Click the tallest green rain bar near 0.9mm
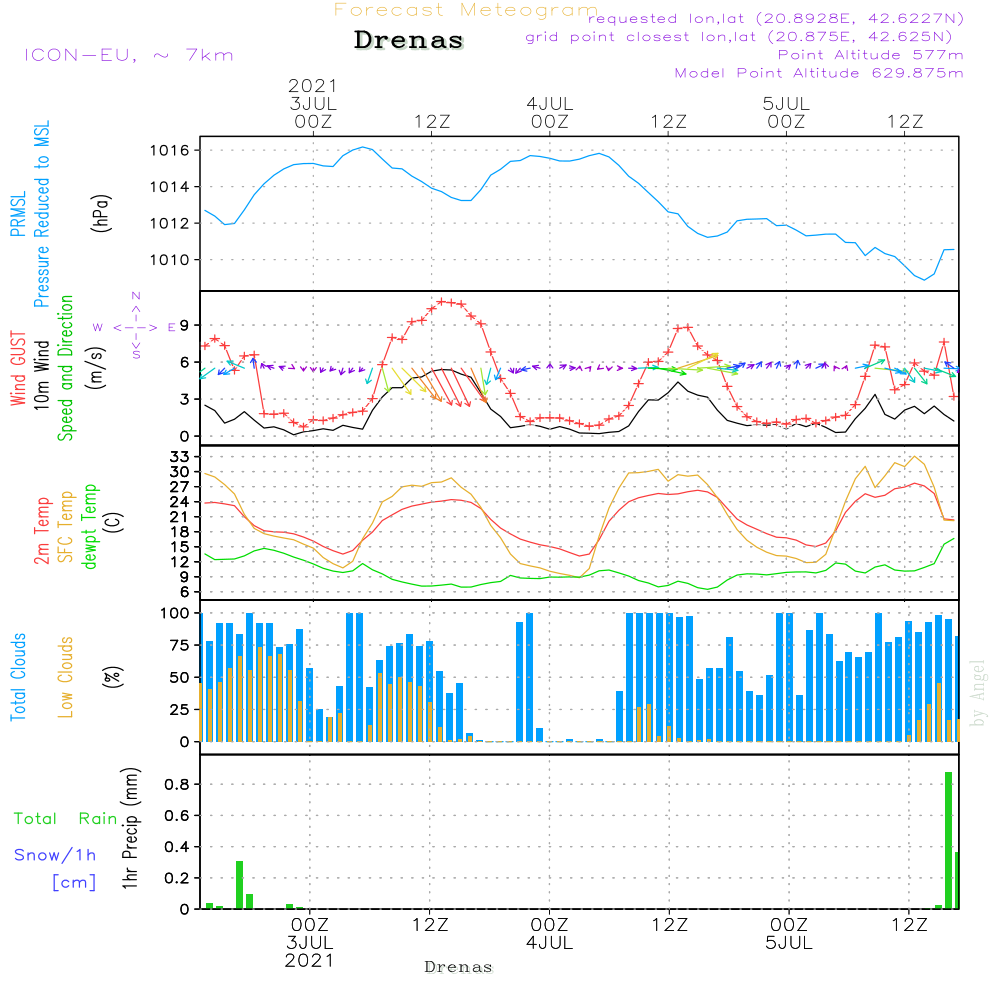The image size is (1000, 1000). pos(948,840)
